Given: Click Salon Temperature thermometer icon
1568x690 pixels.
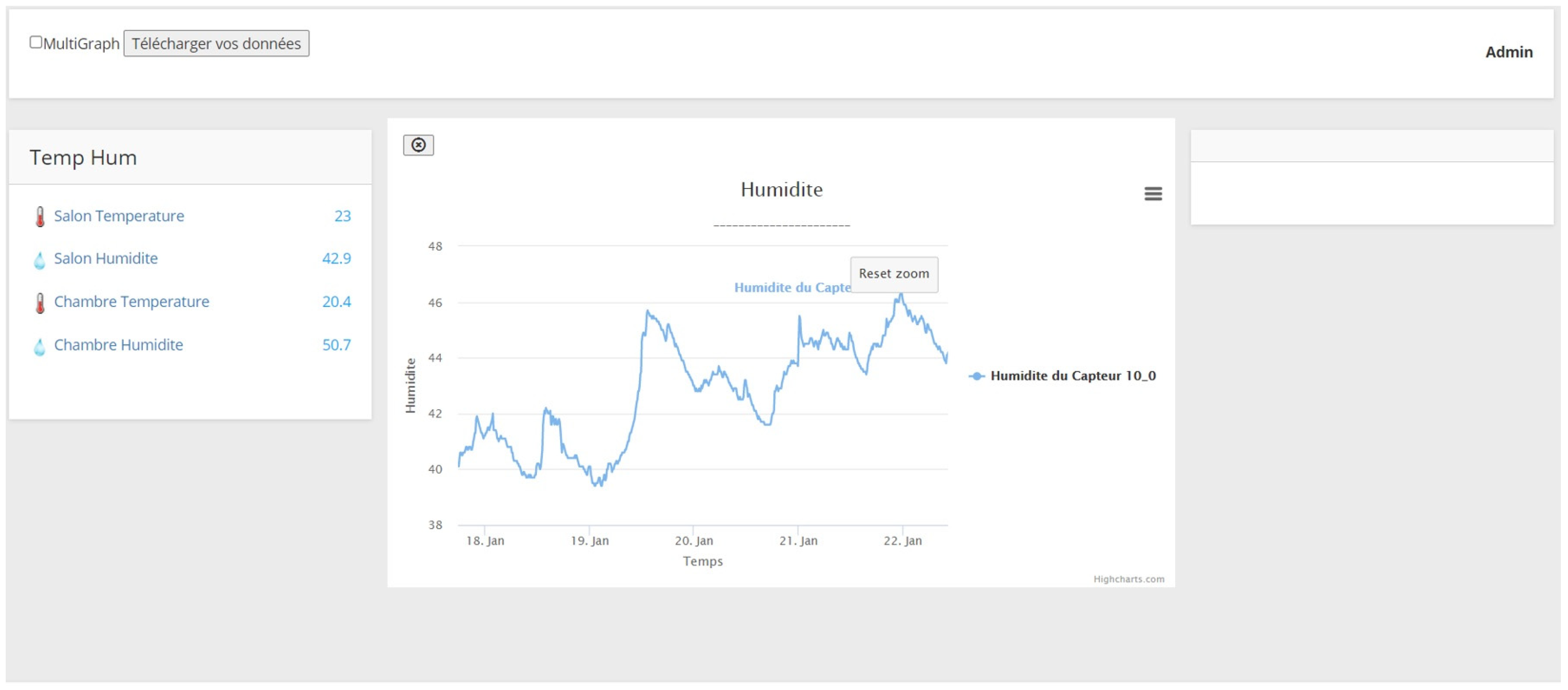Looking at the screenshot, I should [x=40, y=217].
